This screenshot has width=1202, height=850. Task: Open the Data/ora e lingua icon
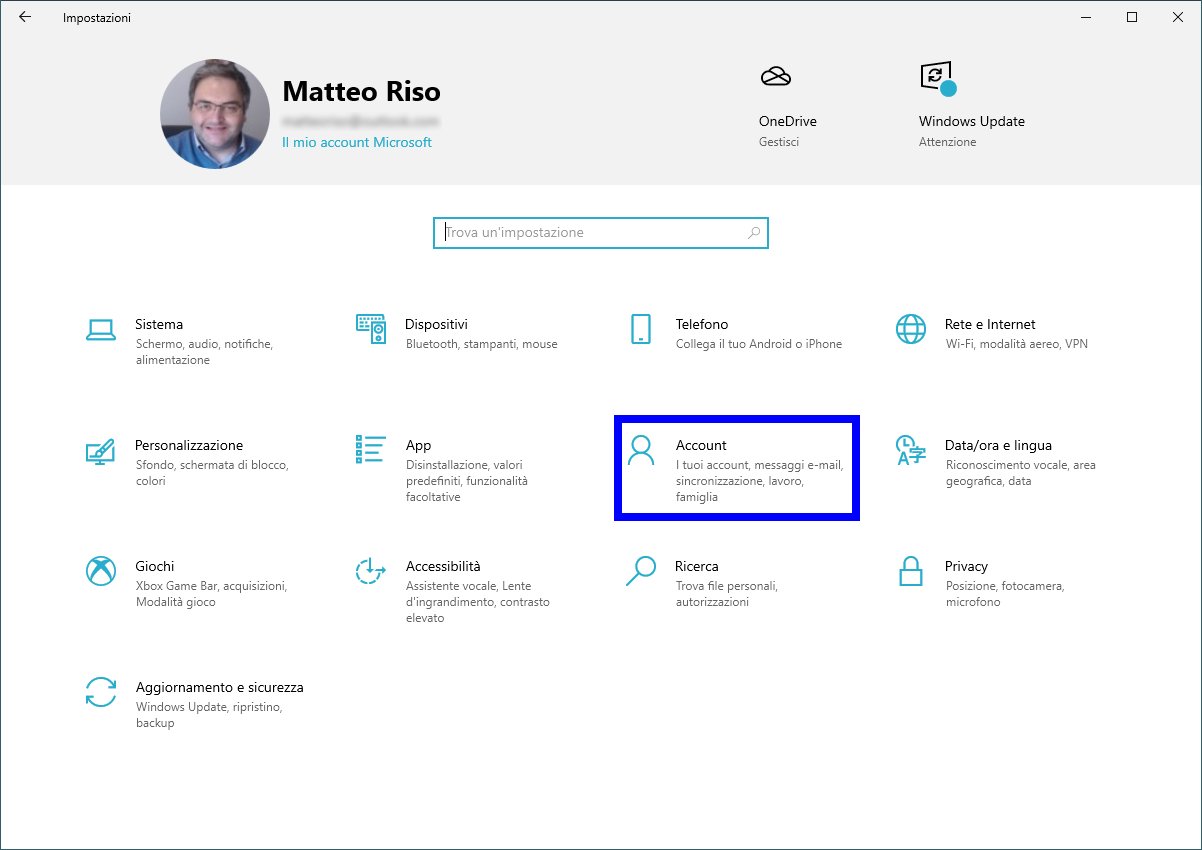(x=911, y=450)
